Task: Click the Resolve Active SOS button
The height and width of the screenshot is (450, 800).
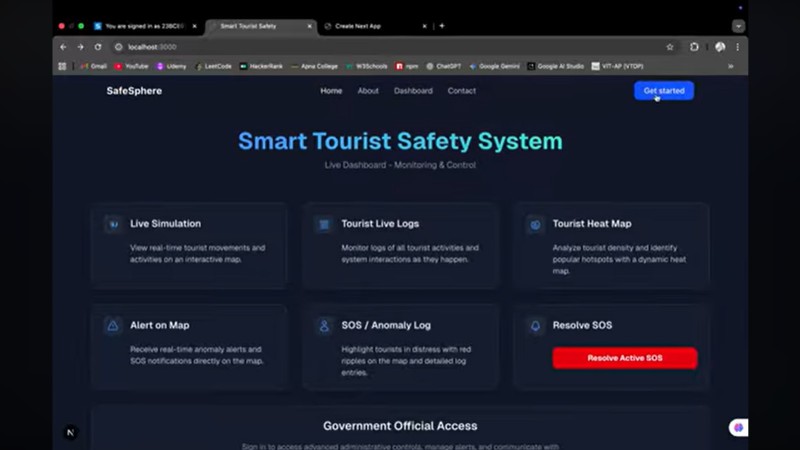Action: click(624, 358)
